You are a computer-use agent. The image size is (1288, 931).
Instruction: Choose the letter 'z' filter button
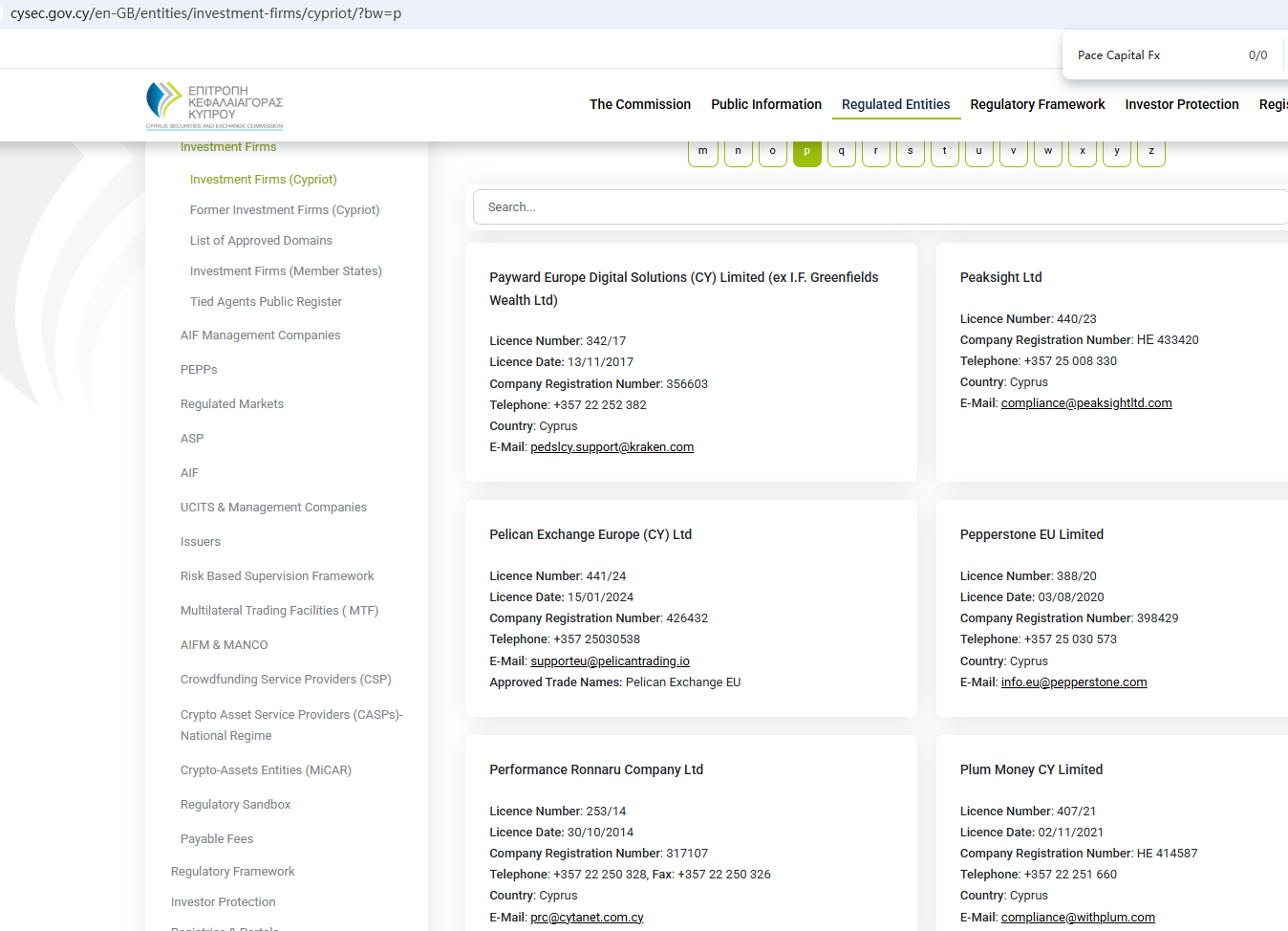pyautogui.click(x=1150, y=152)
